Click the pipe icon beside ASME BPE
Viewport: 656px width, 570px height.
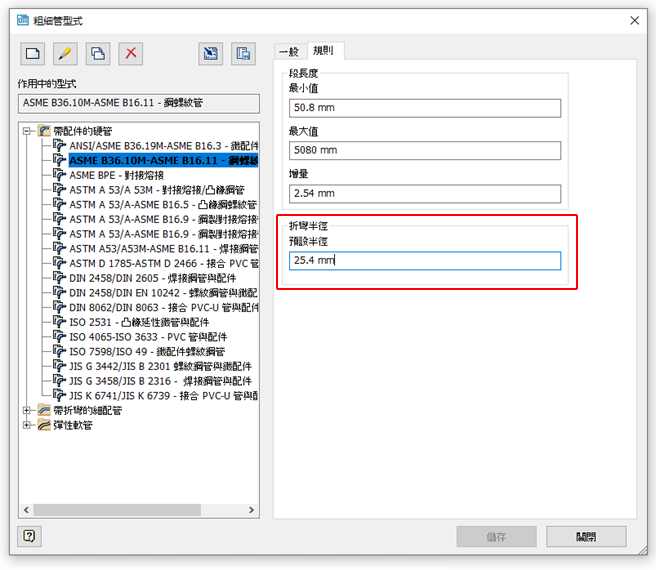click(x=59, y=175)
